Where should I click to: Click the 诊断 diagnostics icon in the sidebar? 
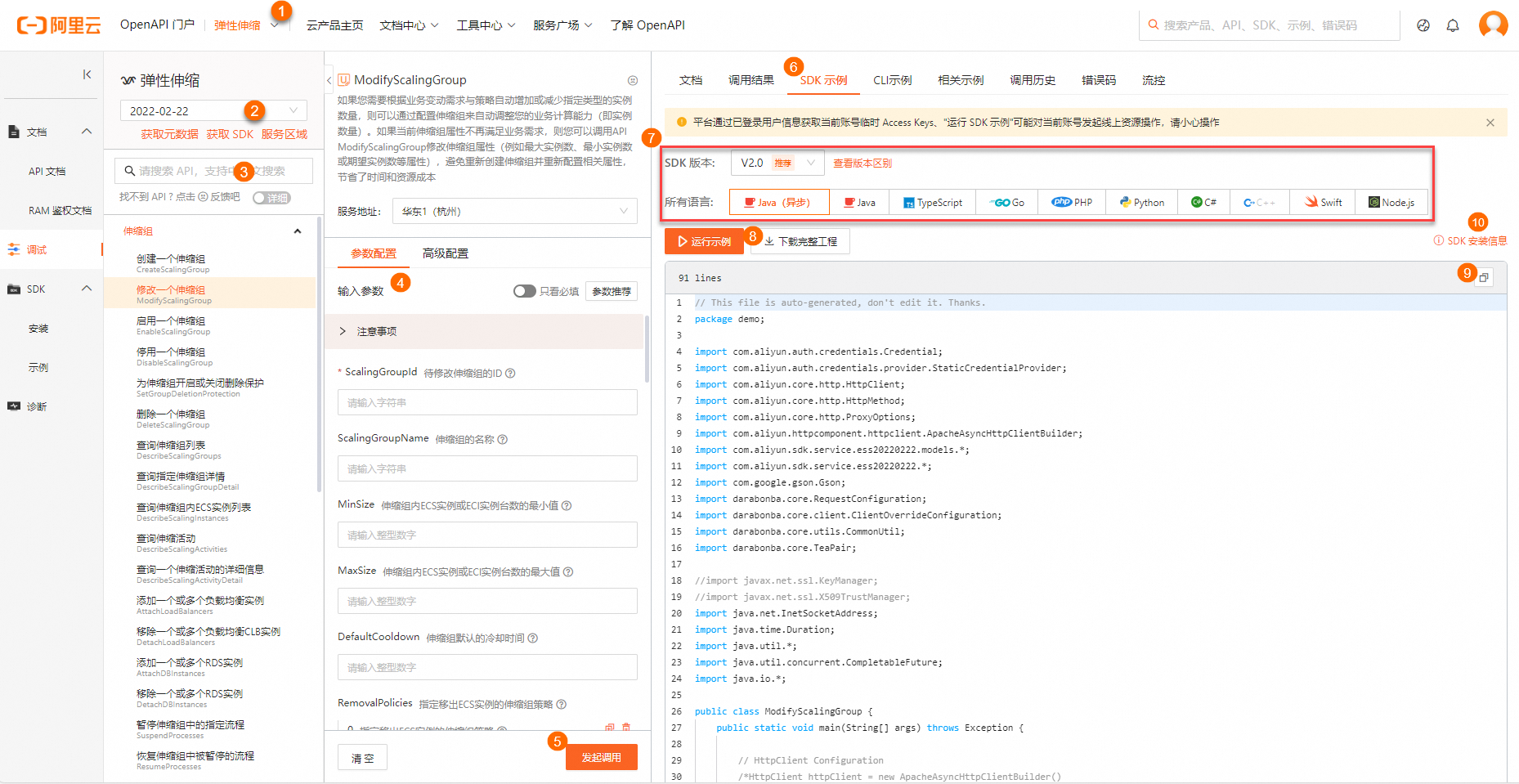point(14,406)
